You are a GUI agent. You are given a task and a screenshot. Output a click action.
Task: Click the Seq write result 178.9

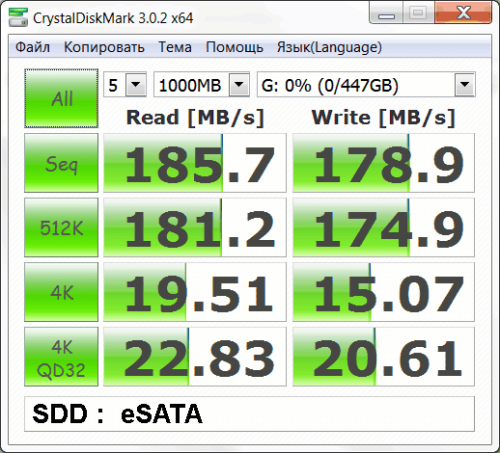pyautogui.click(x=383, y=163)
